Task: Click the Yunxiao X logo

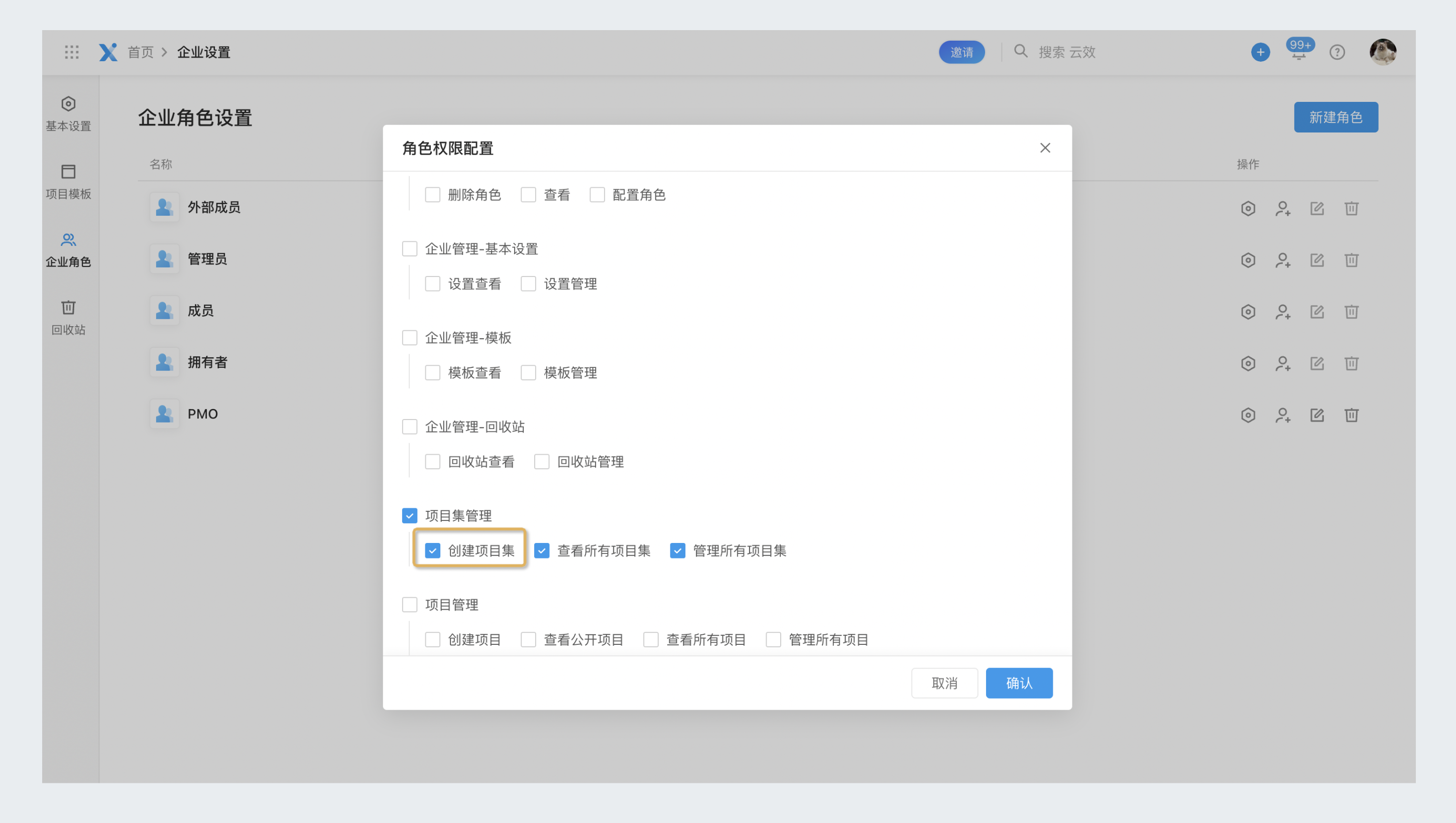Action: click(x=107, y=52)
